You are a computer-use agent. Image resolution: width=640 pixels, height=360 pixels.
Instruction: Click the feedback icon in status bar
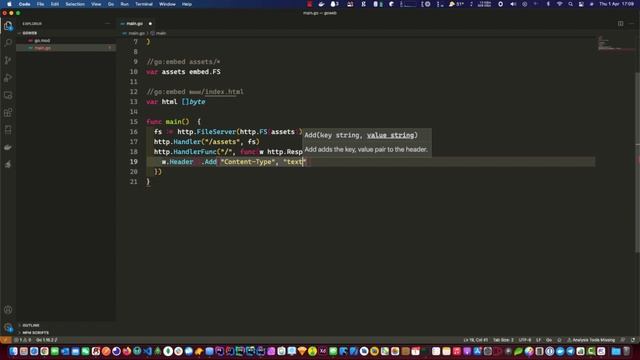pyautogui.click(x=623, y=340)
